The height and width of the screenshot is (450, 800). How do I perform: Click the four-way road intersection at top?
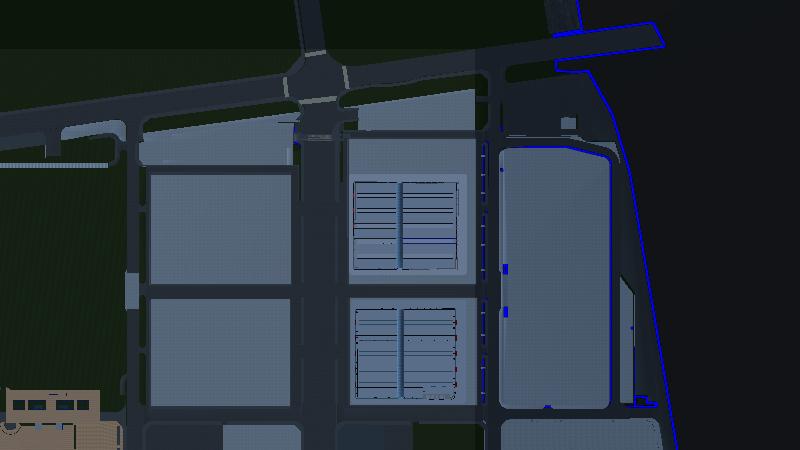click(x=315, y=78)
